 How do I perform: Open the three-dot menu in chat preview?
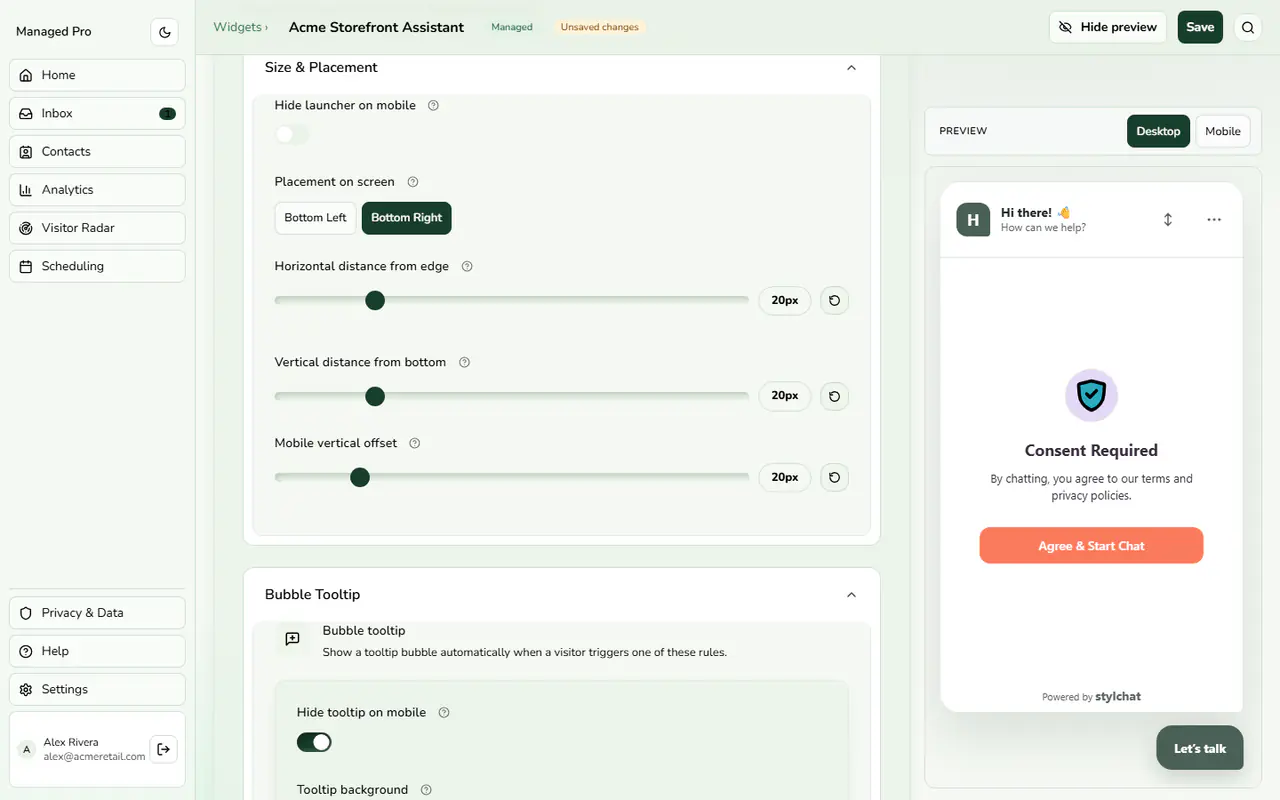[1214, 219]
